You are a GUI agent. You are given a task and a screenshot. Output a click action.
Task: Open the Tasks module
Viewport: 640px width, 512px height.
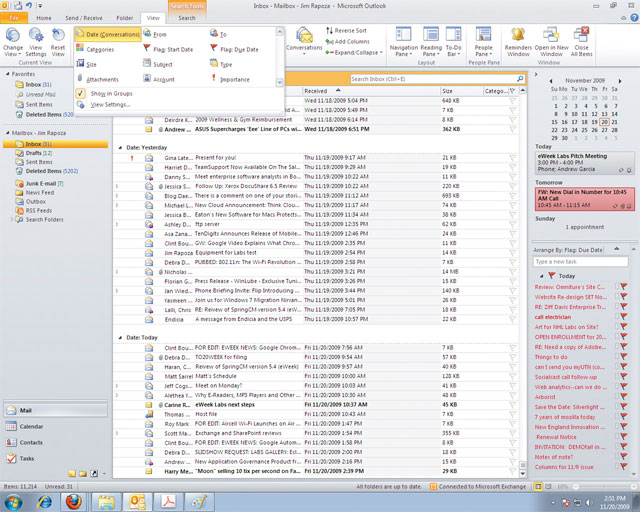56,458
